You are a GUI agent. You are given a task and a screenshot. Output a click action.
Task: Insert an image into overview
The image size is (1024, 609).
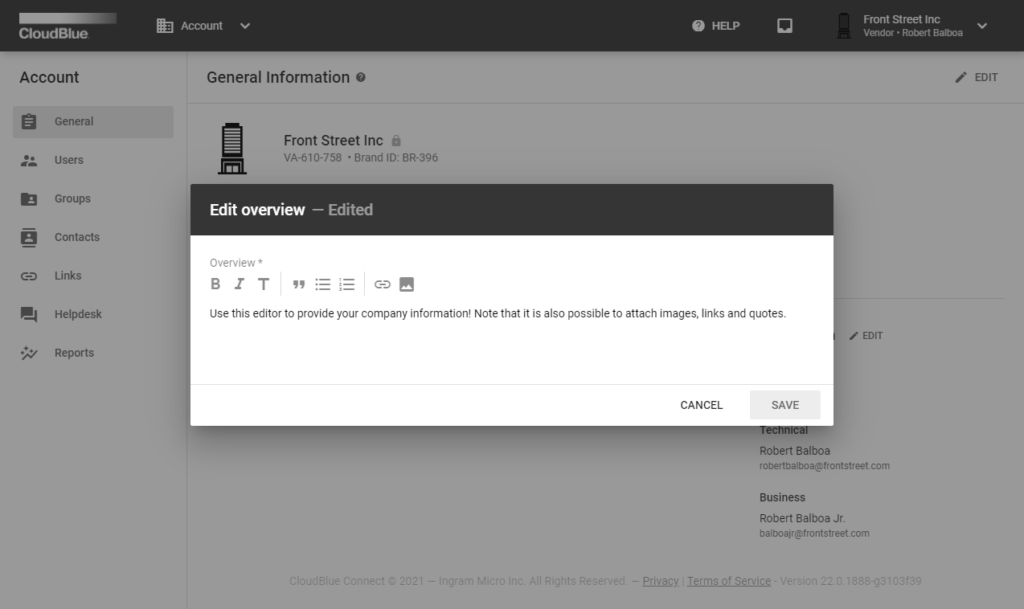(406, 284)
